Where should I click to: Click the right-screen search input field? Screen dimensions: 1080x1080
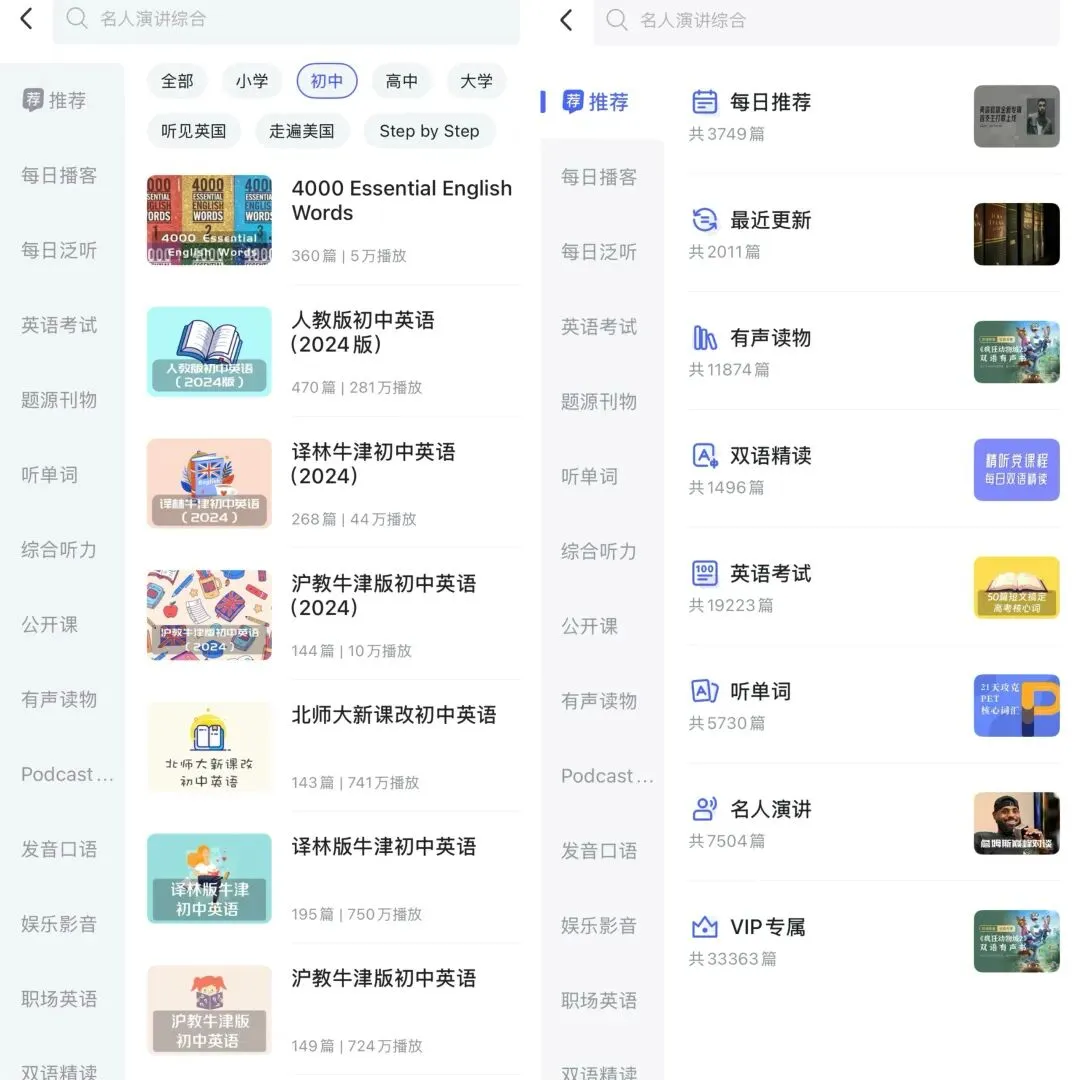click(x=827, y=21)
